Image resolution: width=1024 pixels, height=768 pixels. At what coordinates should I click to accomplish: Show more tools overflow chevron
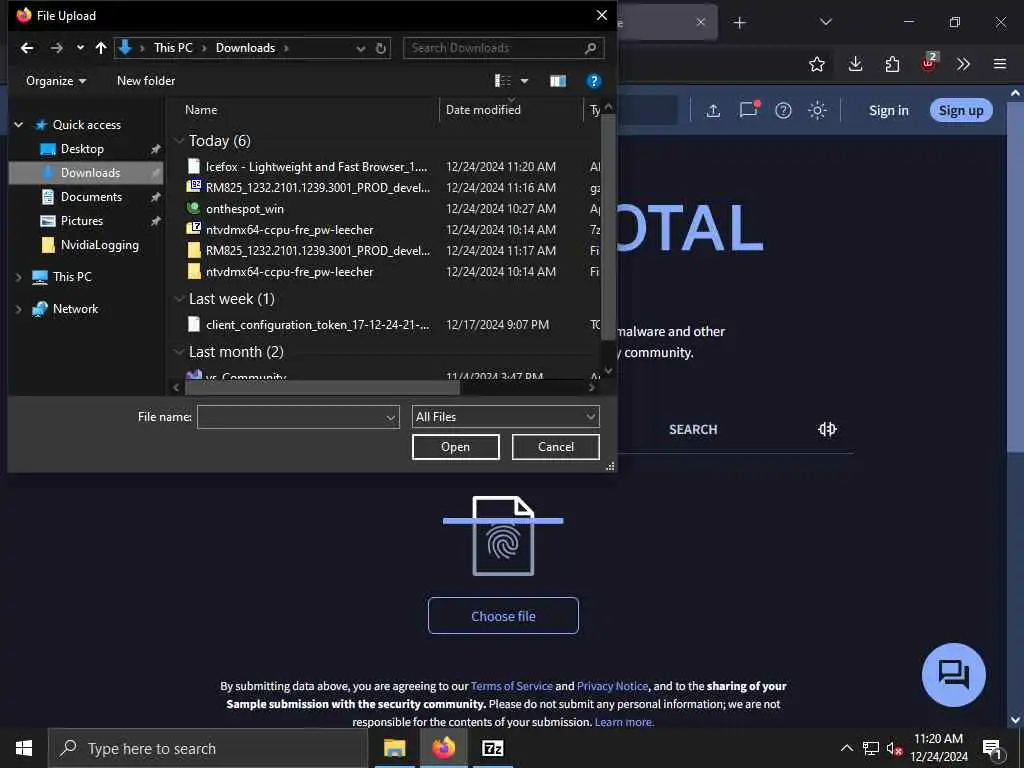(x=963, y=64)
